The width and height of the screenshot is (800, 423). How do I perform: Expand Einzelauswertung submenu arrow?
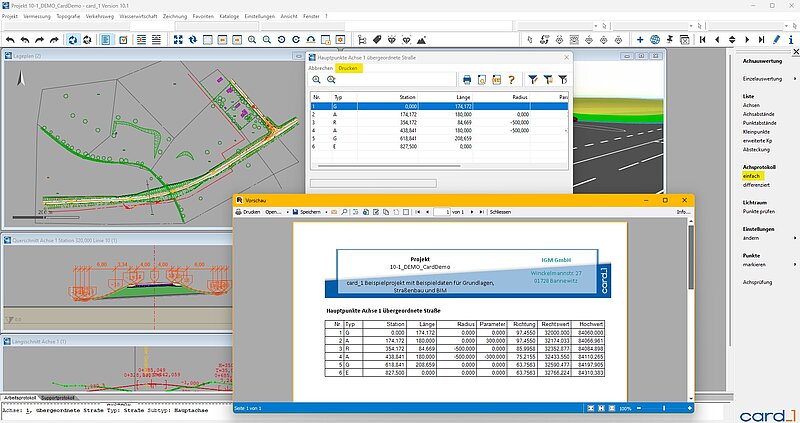(x=795, y=79)
